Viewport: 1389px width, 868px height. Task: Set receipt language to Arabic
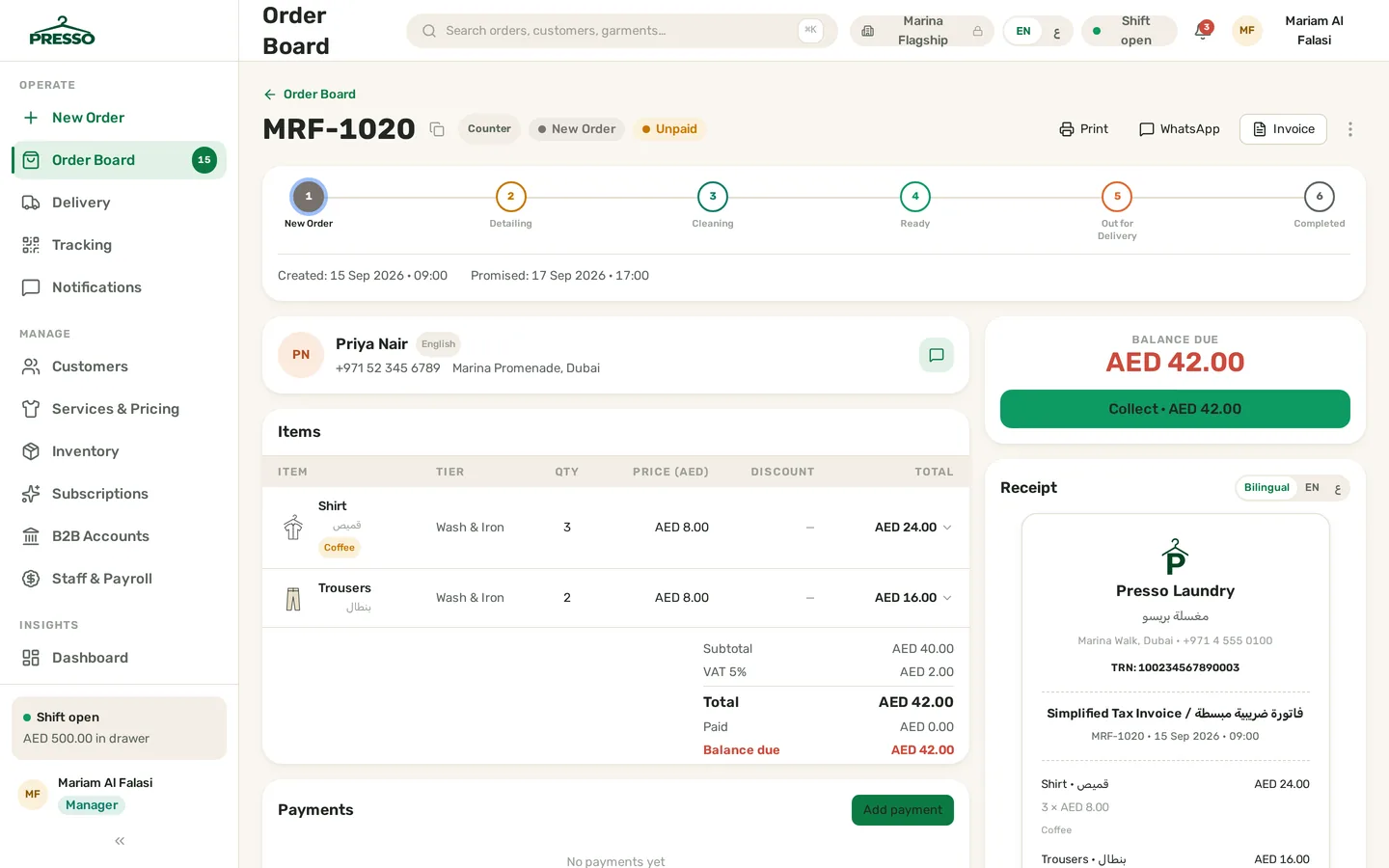[1337, 488]
